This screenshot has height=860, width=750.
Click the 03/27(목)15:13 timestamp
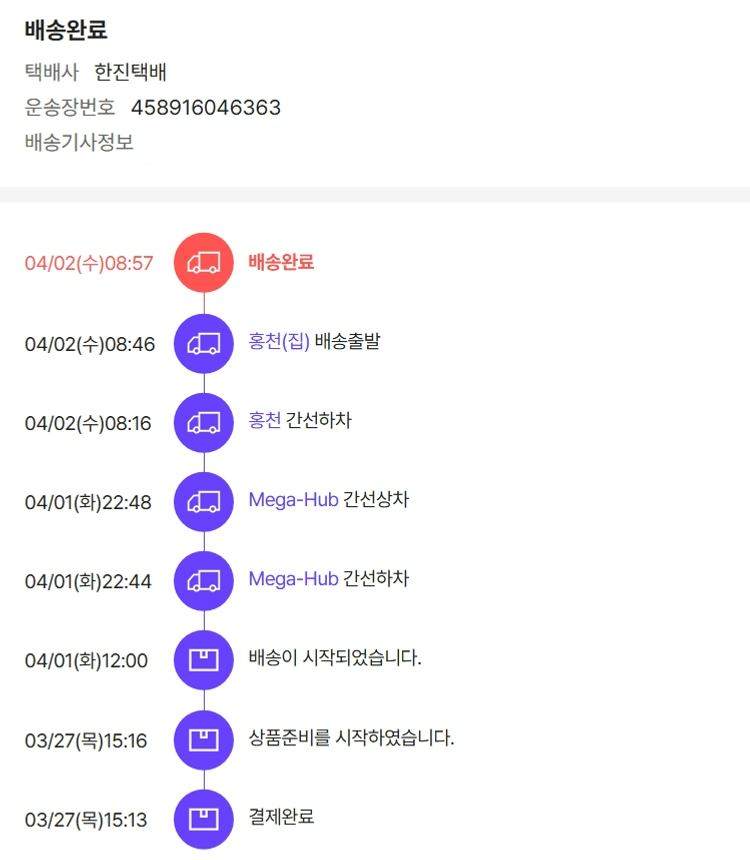click(86, 820)
